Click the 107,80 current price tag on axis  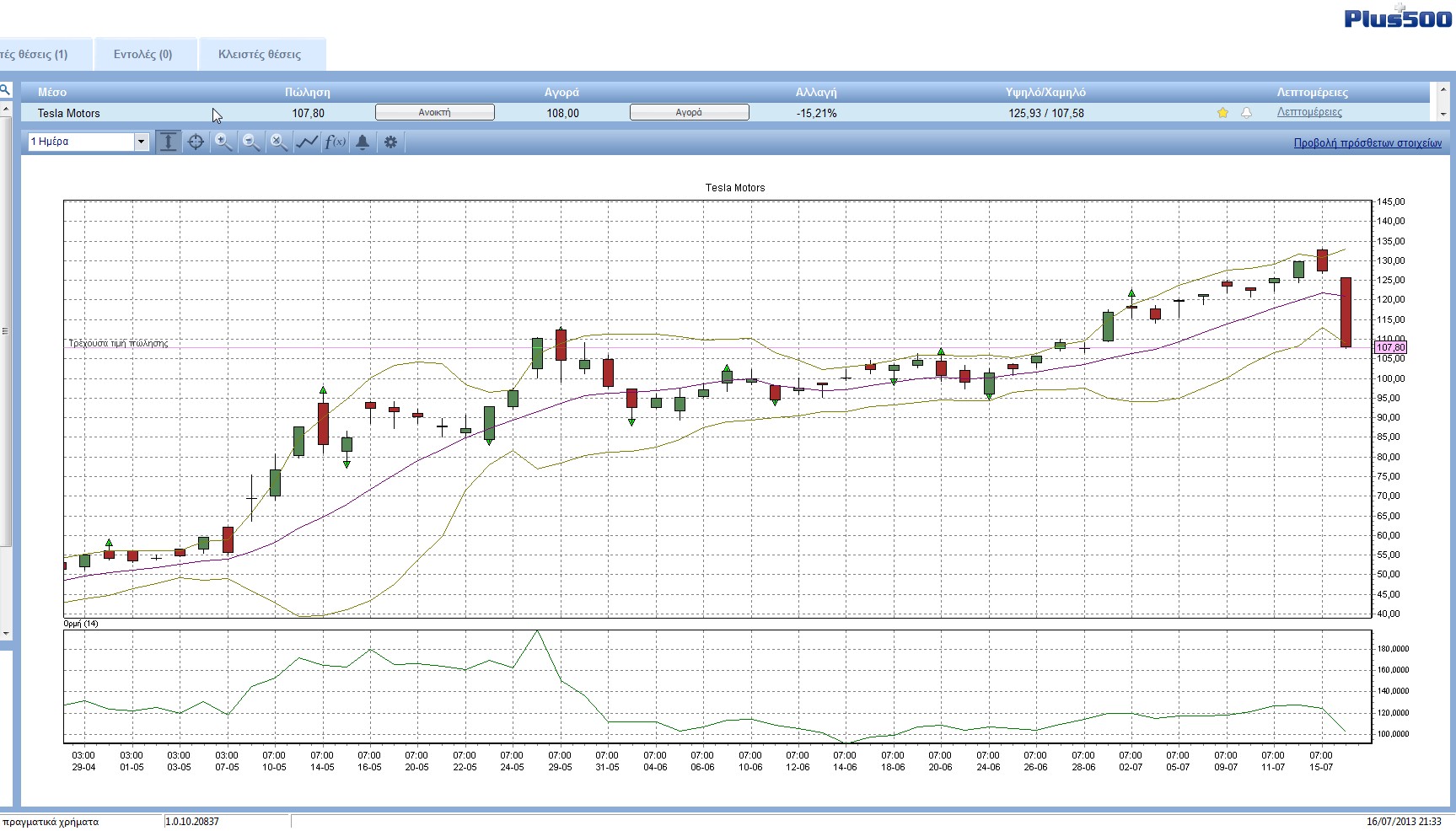point(1390,347)
